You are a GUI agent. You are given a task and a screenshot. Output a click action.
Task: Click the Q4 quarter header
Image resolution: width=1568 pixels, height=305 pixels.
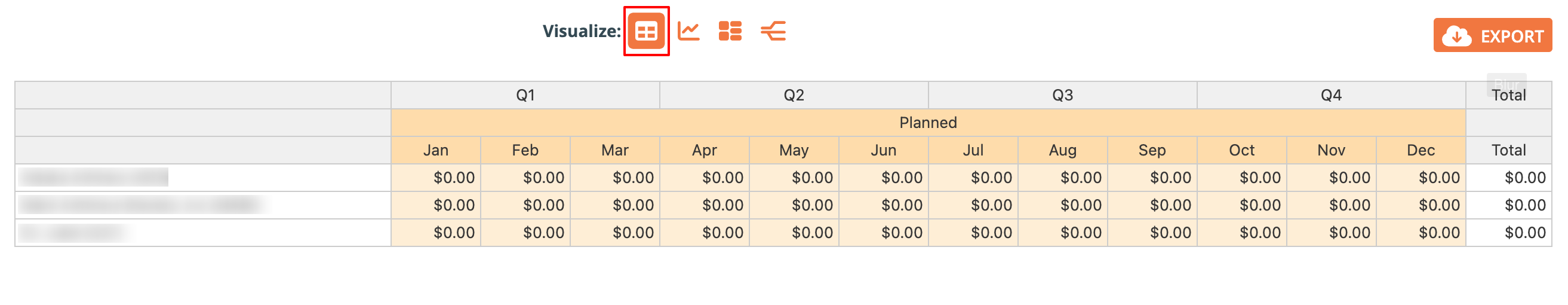1330,95
